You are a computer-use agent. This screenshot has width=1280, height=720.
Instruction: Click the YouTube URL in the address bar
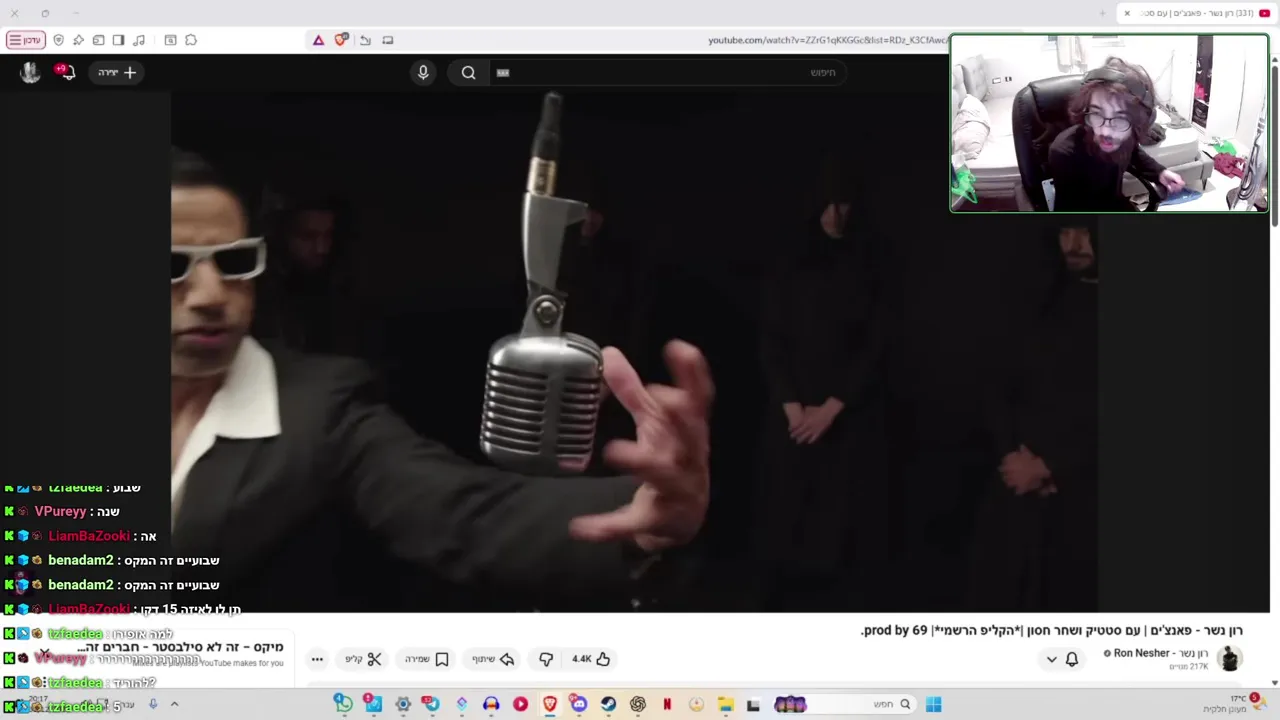pos(827,40)
